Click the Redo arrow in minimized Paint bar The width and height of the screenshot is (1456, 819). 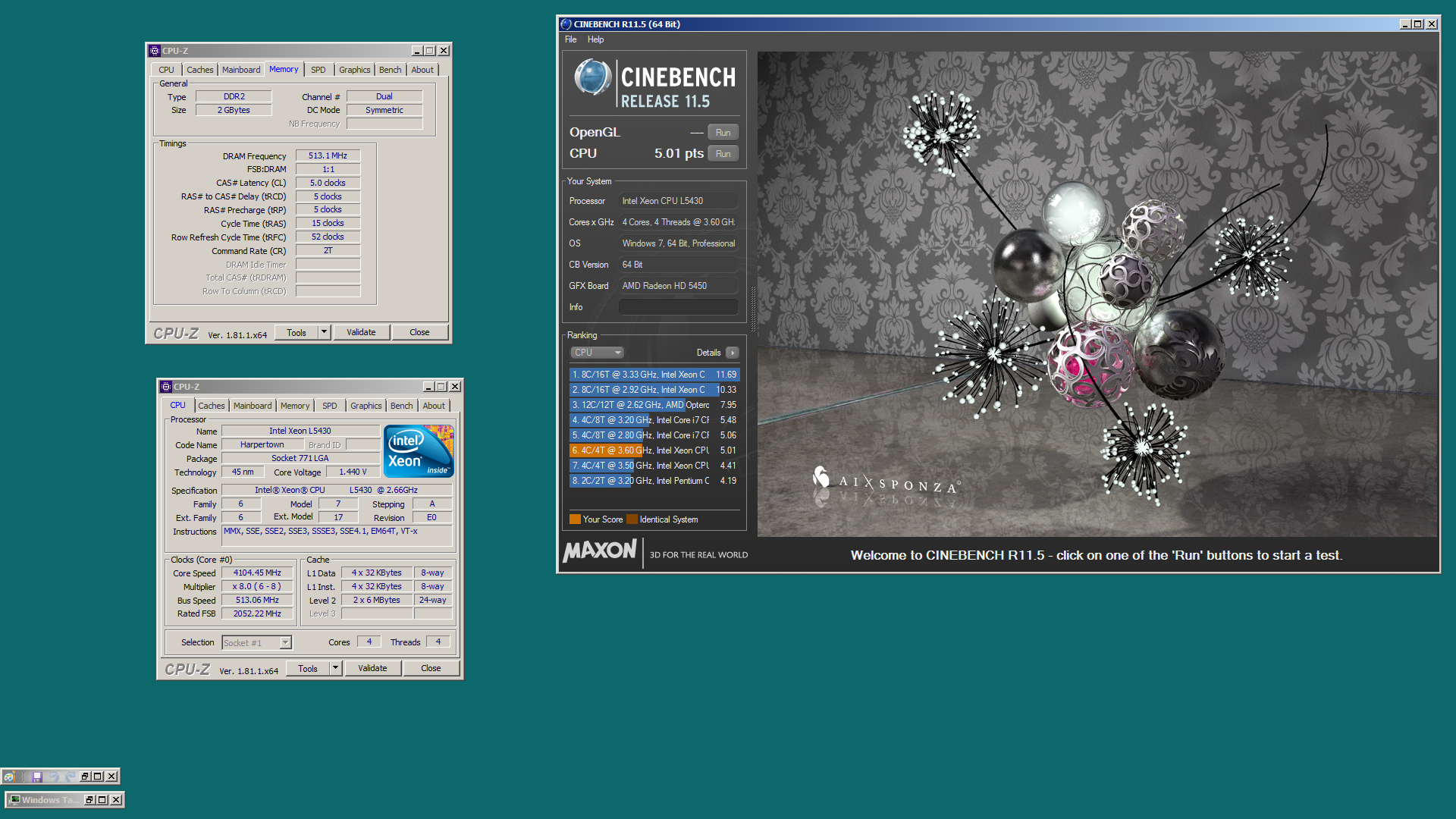(70, 777)
